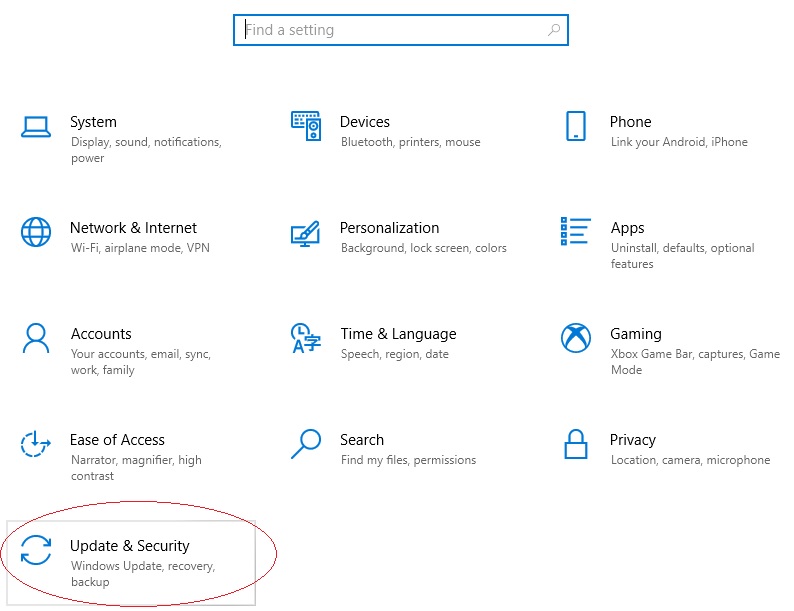The image size is (794, 611).
Task: Open the Phone settings title
Action: click(630, 122)
